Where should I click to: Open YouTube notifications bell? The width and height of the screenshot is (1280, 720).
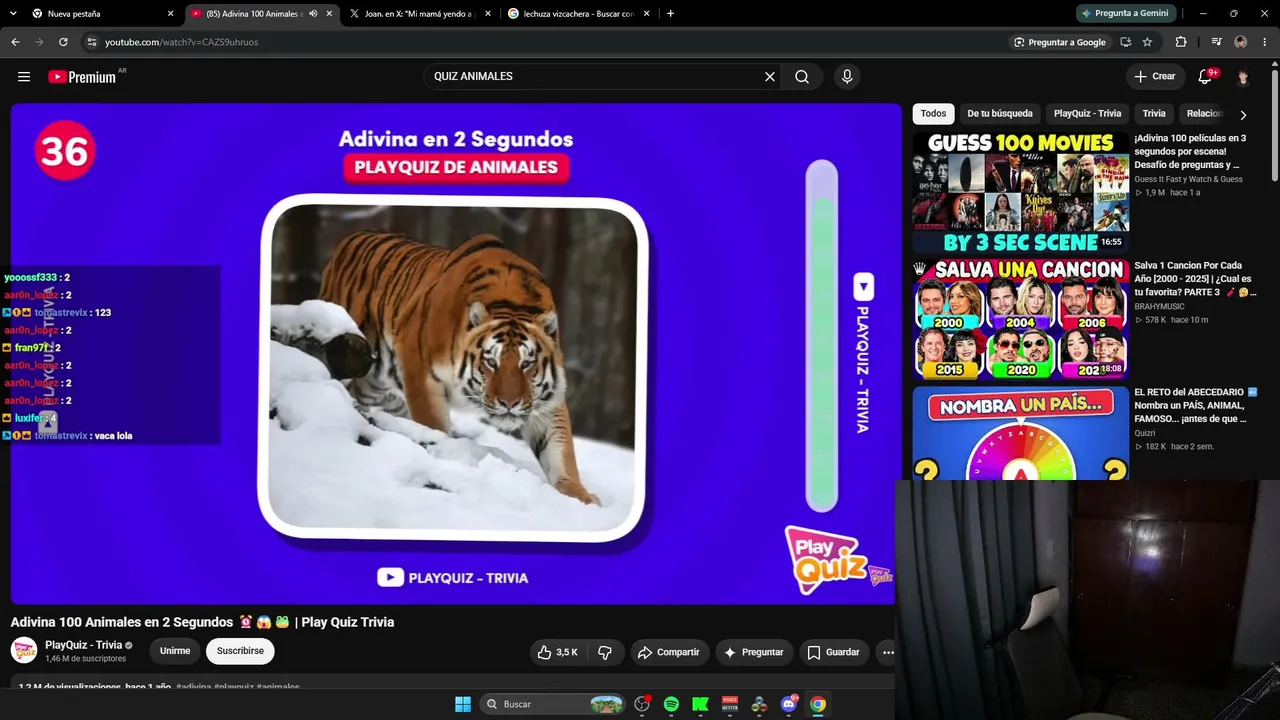coord(1206,77)
